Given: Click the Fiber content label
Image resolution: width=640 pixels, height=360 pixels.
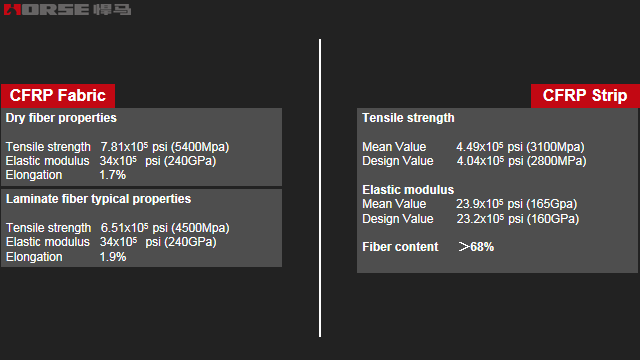Looking at the screenshot, I should pyautogui.click(x=400, y=247).
